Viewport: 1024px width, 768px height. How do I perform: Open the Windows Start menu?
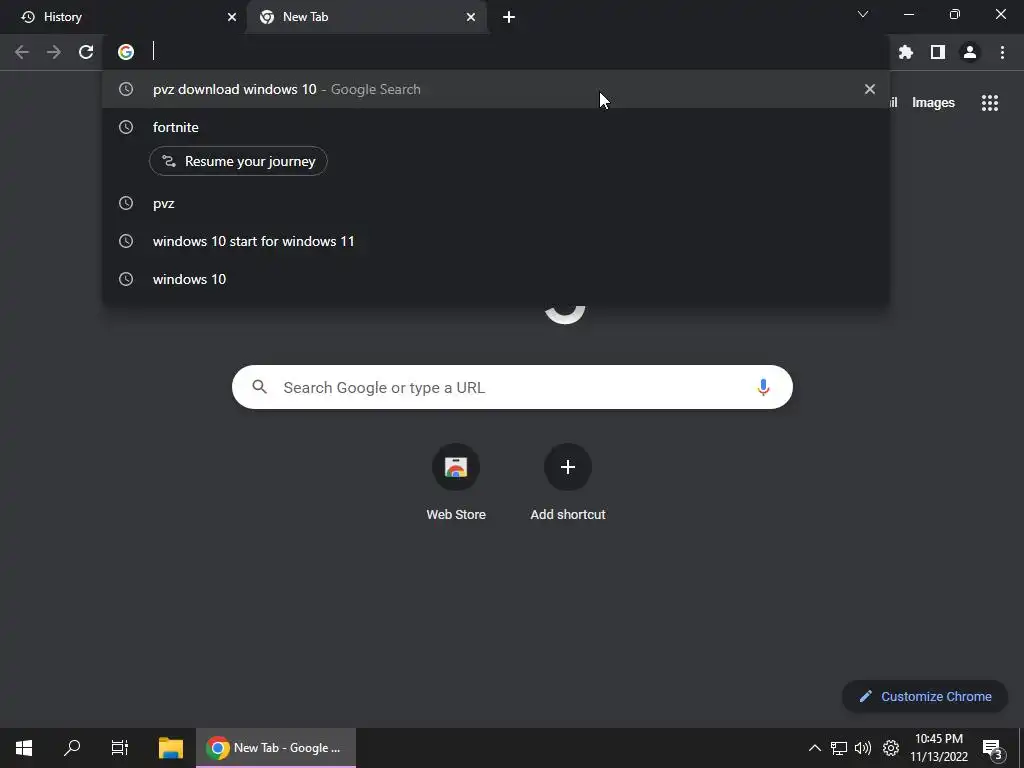point(24,748)
